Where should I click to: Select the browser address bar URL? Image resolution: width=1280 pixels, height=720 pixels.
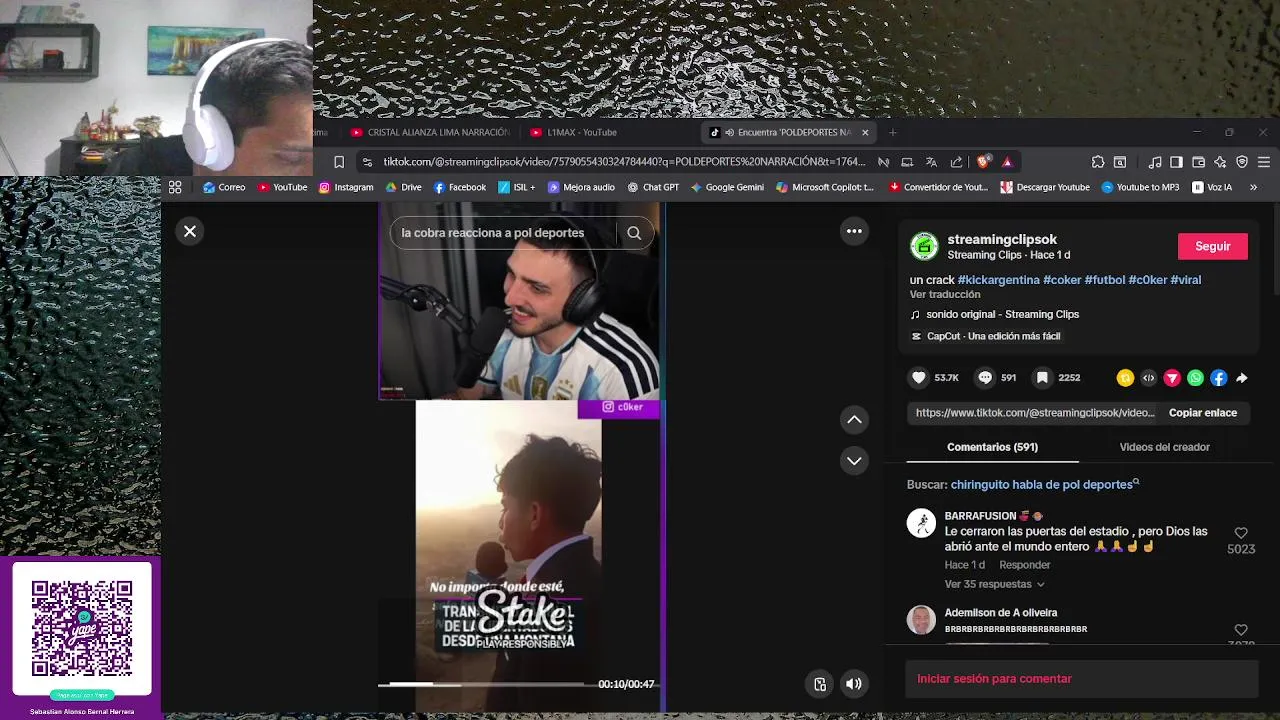(624, 162)
